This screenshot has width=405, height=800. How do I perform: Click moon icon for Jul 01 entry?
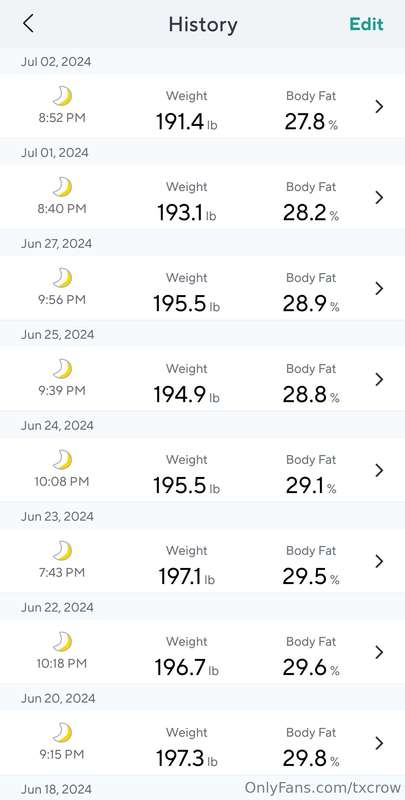coord(62,187)
